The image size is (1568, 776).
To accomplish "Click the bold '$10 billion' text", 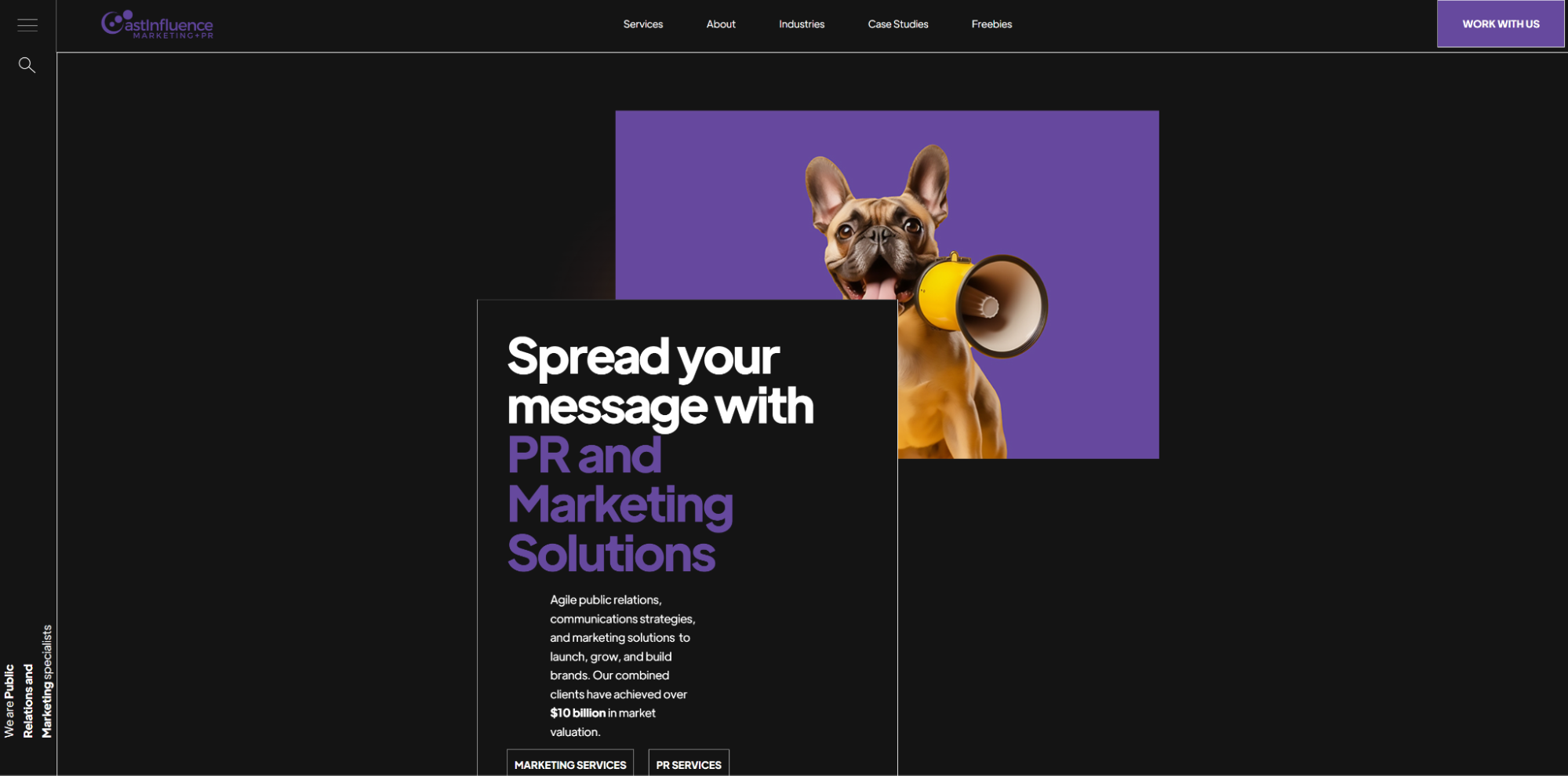I will point(578,713).
